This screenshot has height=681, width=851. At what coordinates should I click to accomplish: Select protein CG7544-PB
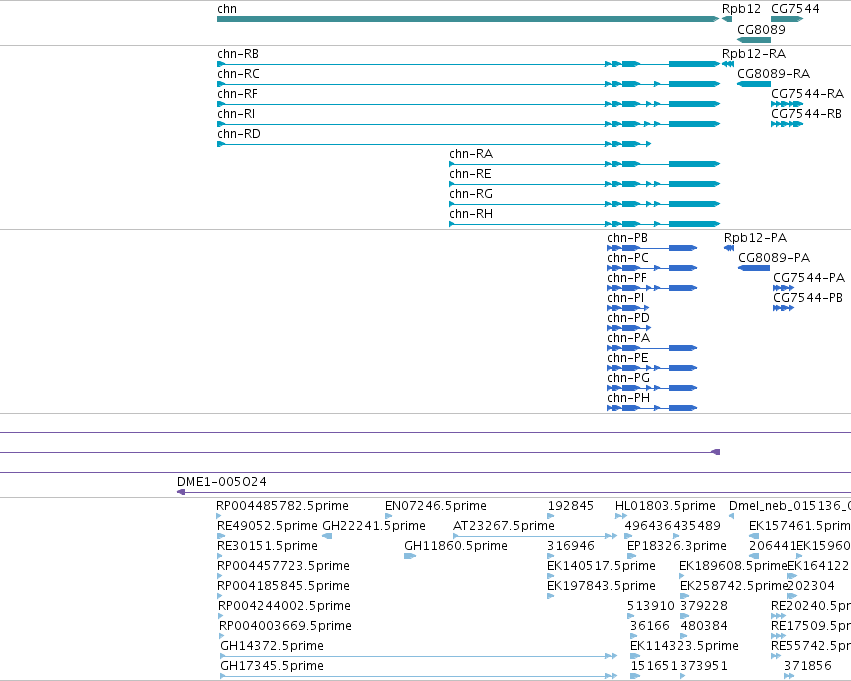(808, 298)
